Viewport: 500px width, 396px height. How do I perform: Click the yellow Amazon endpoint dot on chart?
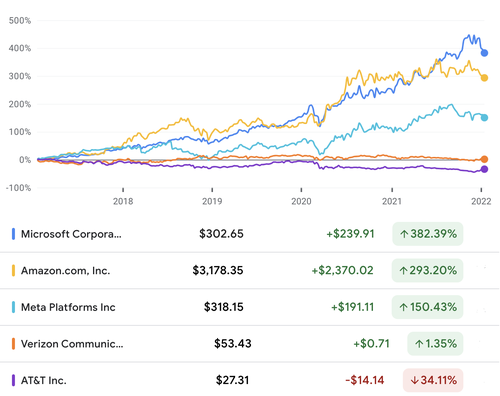coord(484,78)
